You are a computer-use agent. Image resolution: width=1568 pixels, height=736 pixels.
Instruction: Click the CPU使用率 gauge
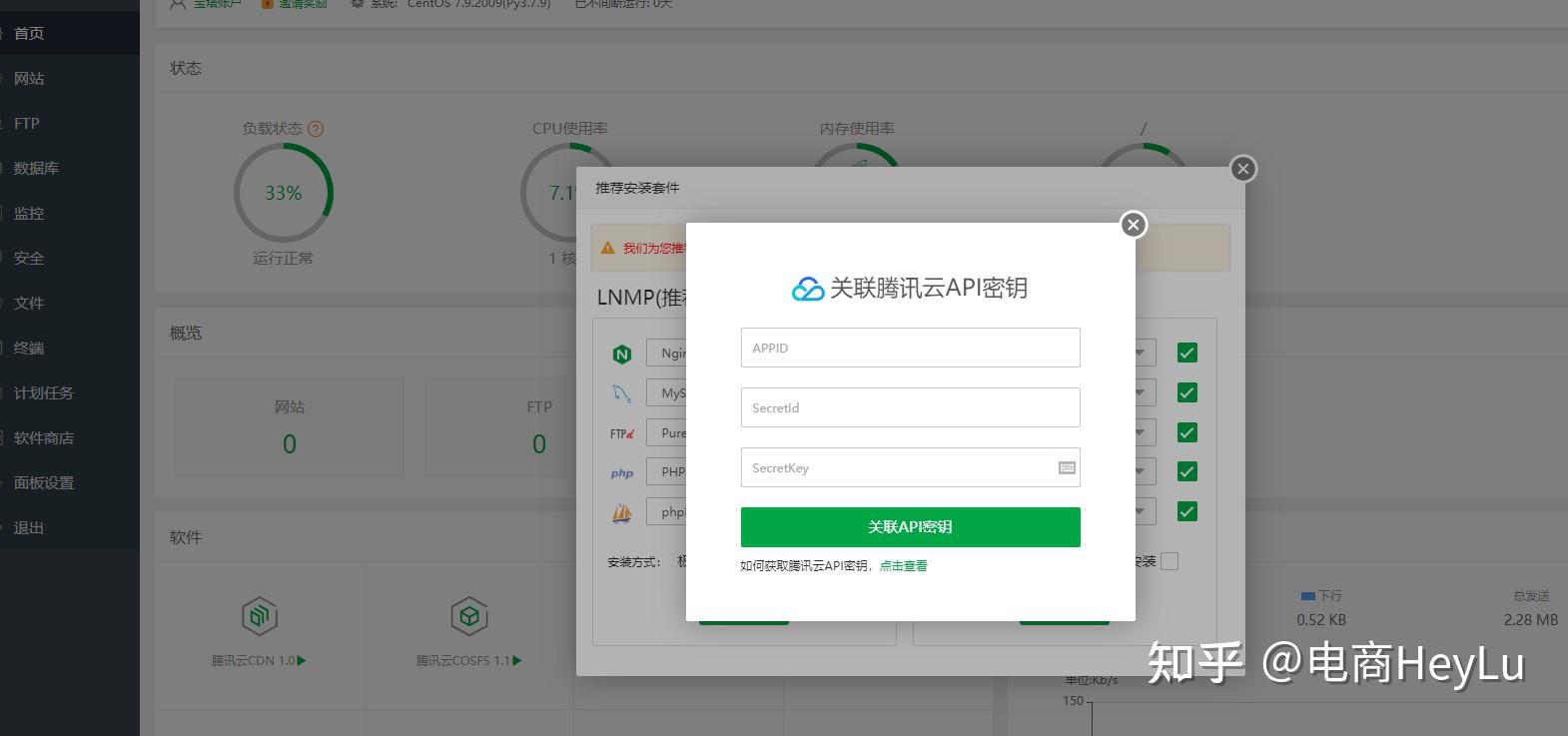tap(548, 193)
